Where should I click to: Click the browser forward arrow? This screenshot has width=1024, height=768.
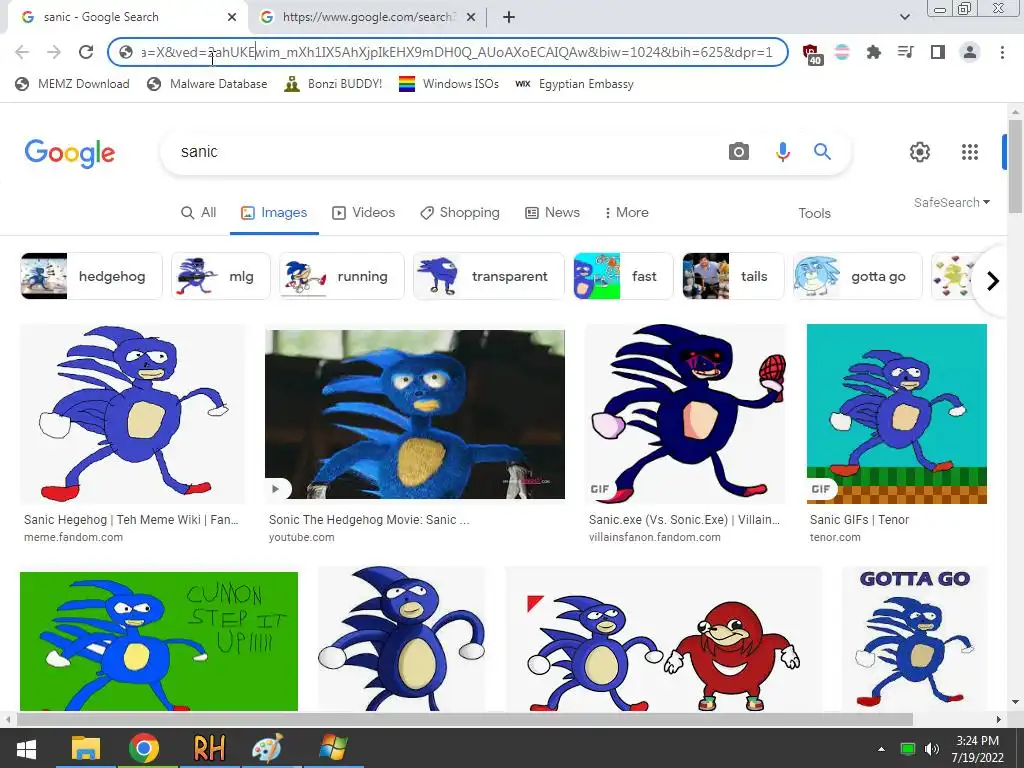(54, 52)
